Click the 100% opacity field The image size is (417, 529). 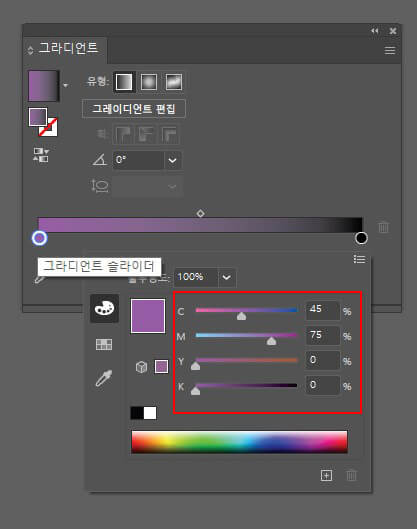pos(196,277)
